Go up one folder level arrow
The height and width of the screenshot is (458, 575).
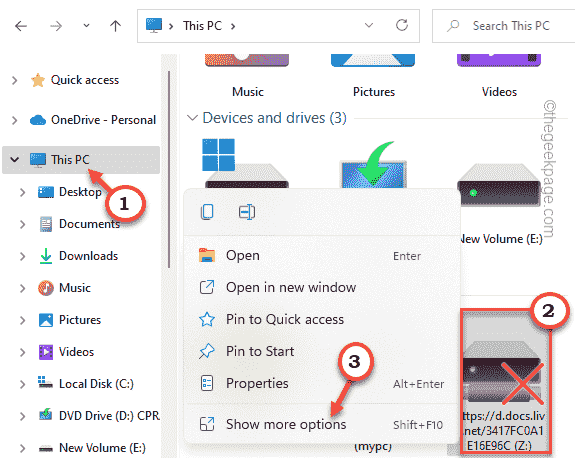click(x=116, y=26)
